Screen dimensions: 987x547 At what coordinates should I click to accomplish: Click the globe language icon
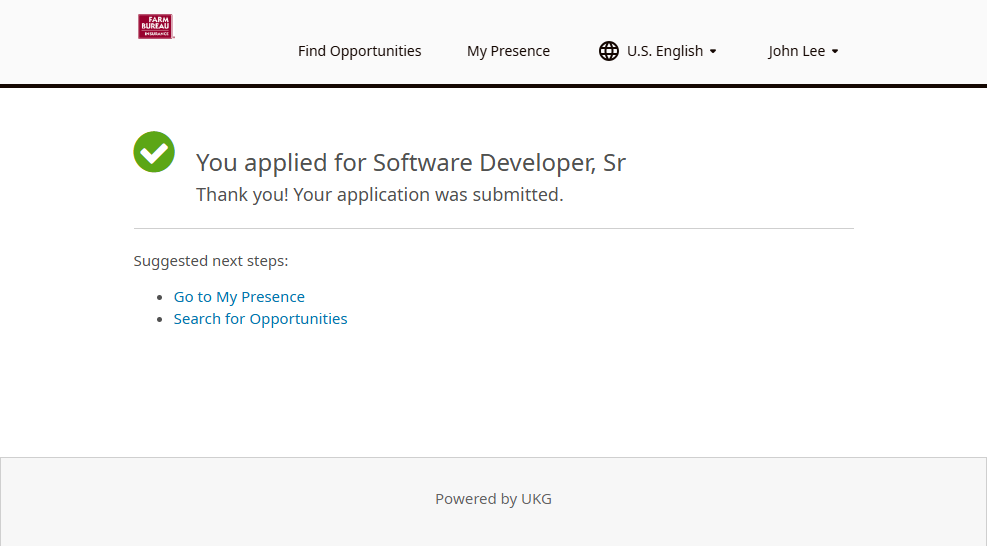(x=608, y=51)
